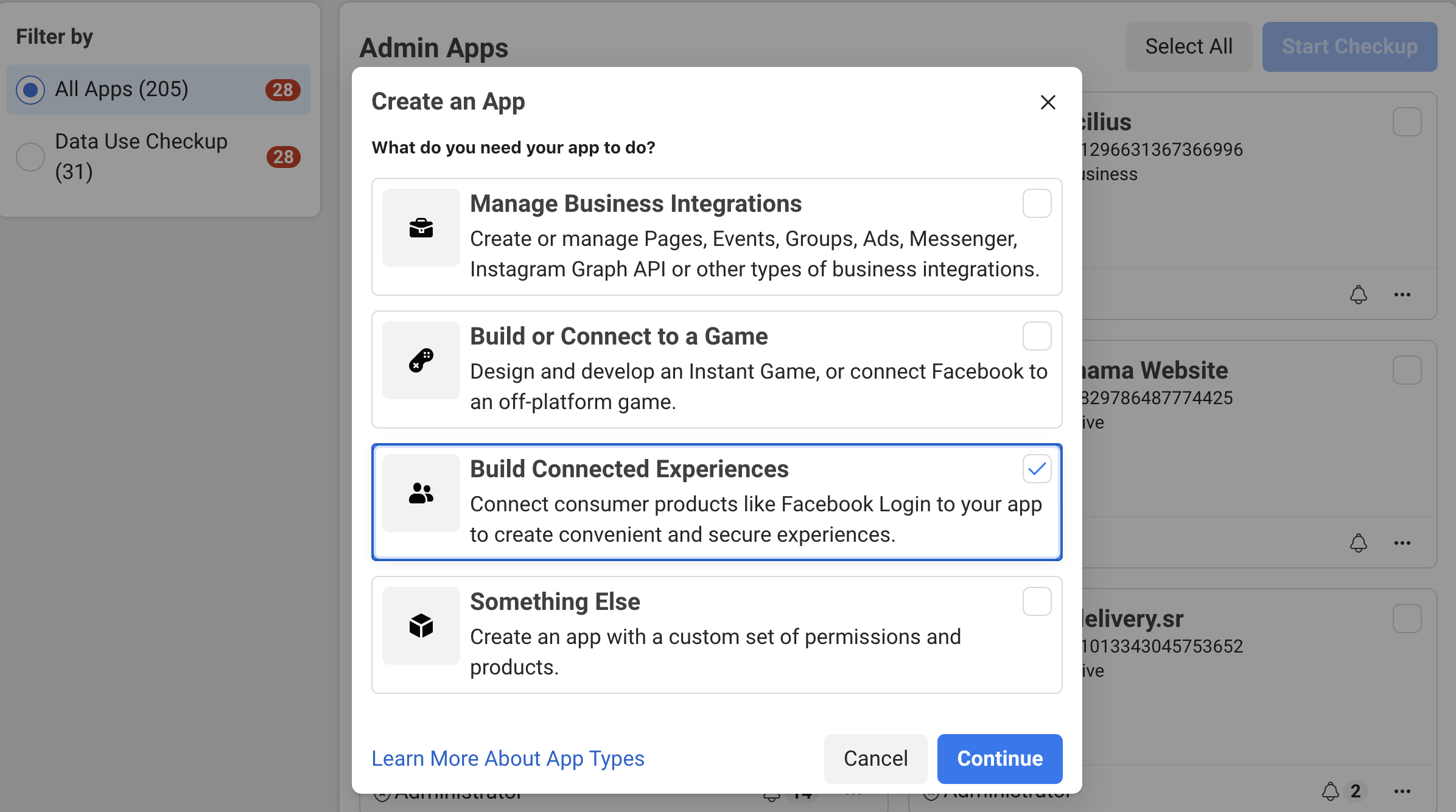Image resolution: width=1456 pixels, height=812 pixels.
Task: Check the Something Else checkbox
Action: tap(1037, 601)
